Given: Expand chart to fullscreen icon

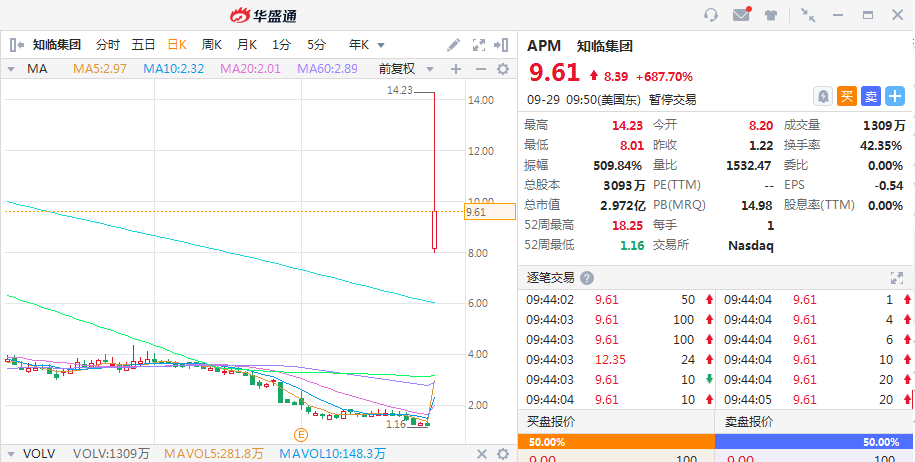Looking at the screenshot, I should click(x=479, y=45).
